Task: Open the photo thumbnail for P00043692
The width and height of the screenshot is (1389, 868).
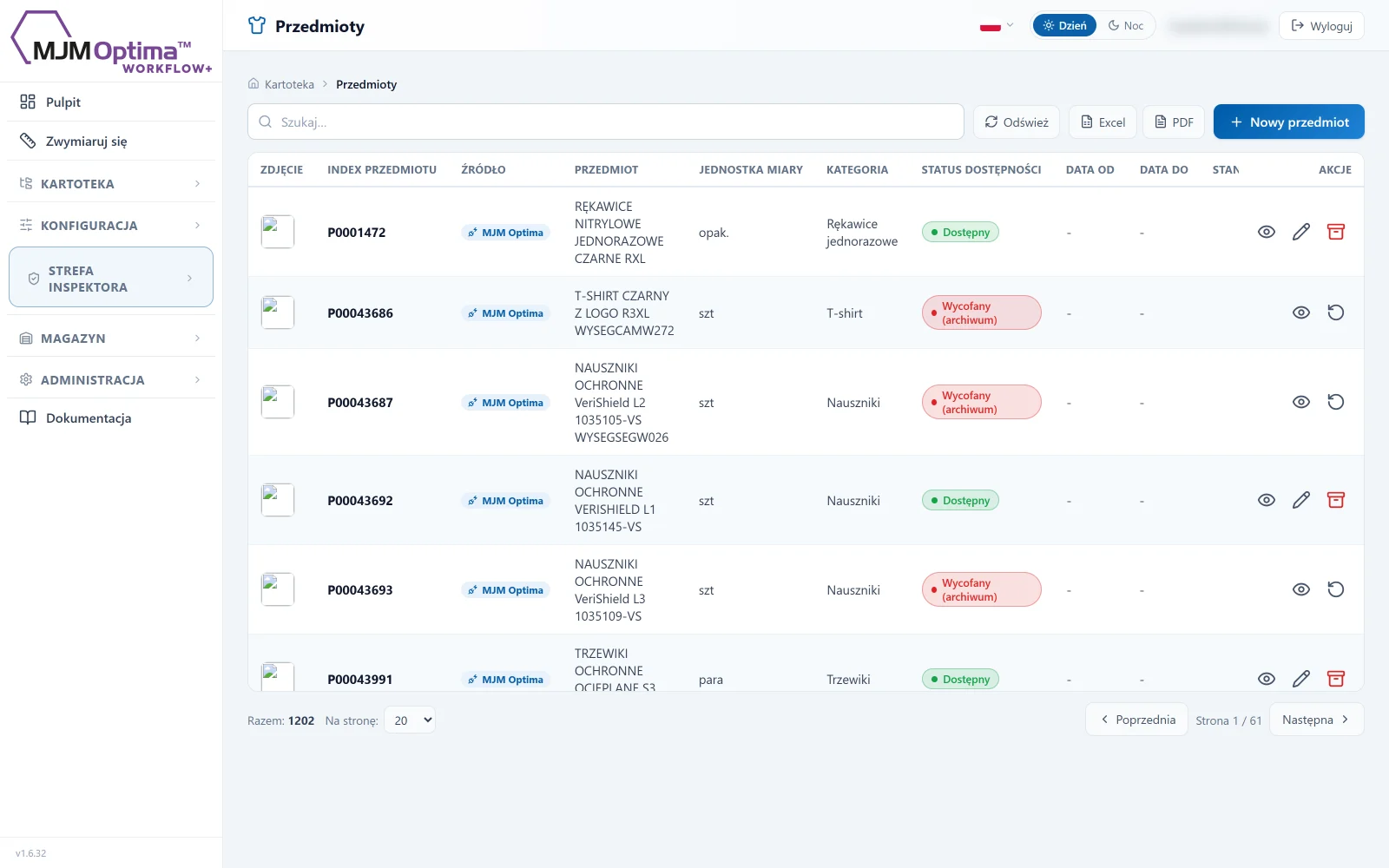Action: (x=278, y=500)
